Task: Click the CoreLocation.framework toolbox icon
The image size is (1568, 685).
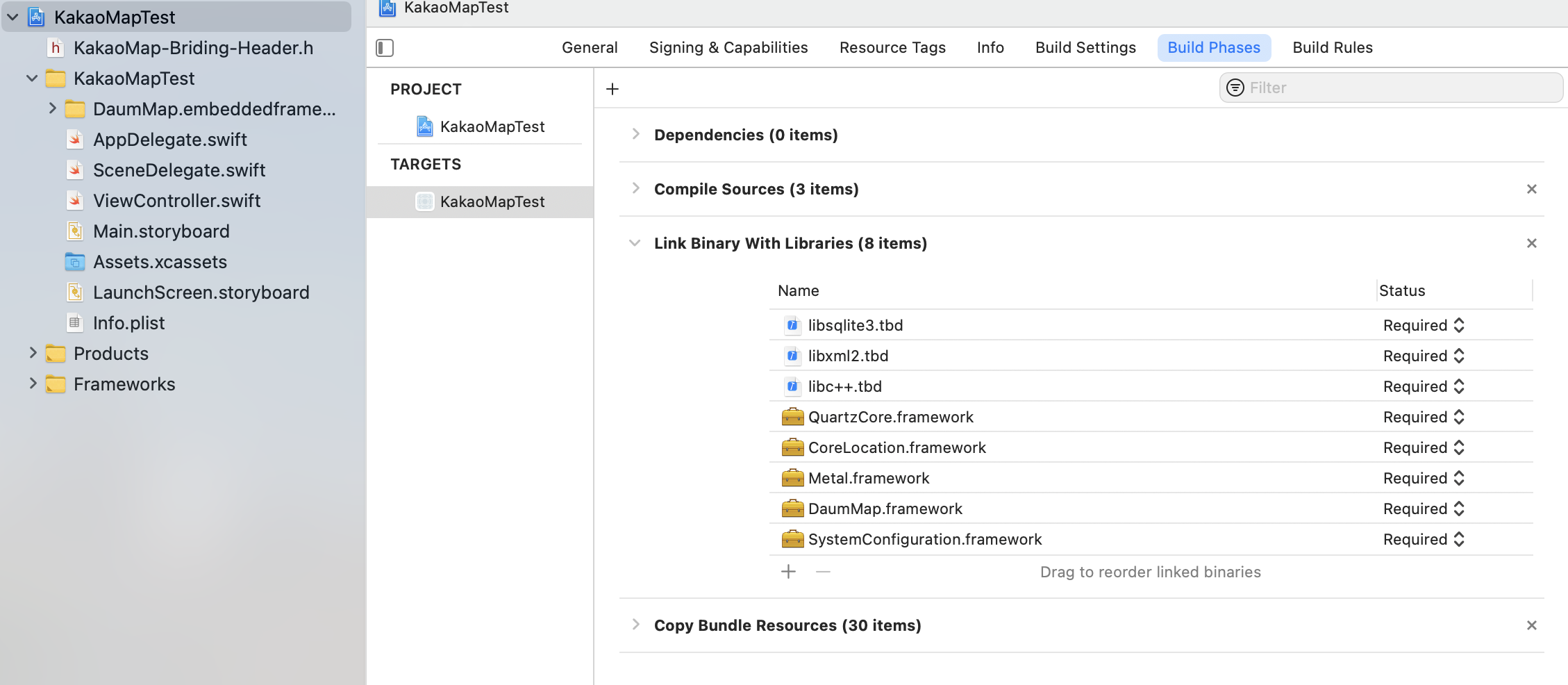Action: [792, 447]
